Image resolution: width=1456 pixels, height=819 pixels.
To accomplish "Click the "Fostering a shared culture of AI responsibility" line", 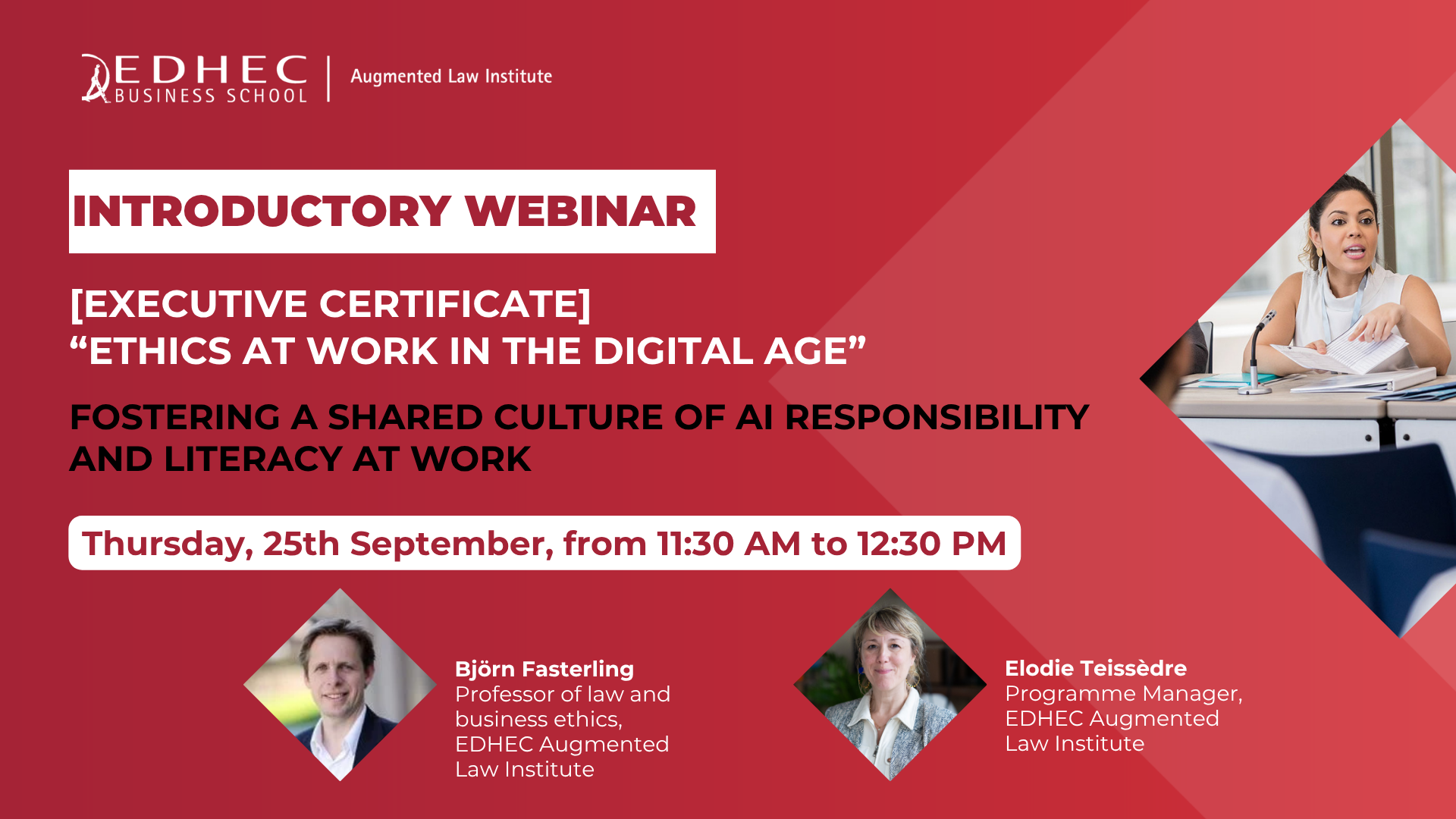I will pos(579,417).
